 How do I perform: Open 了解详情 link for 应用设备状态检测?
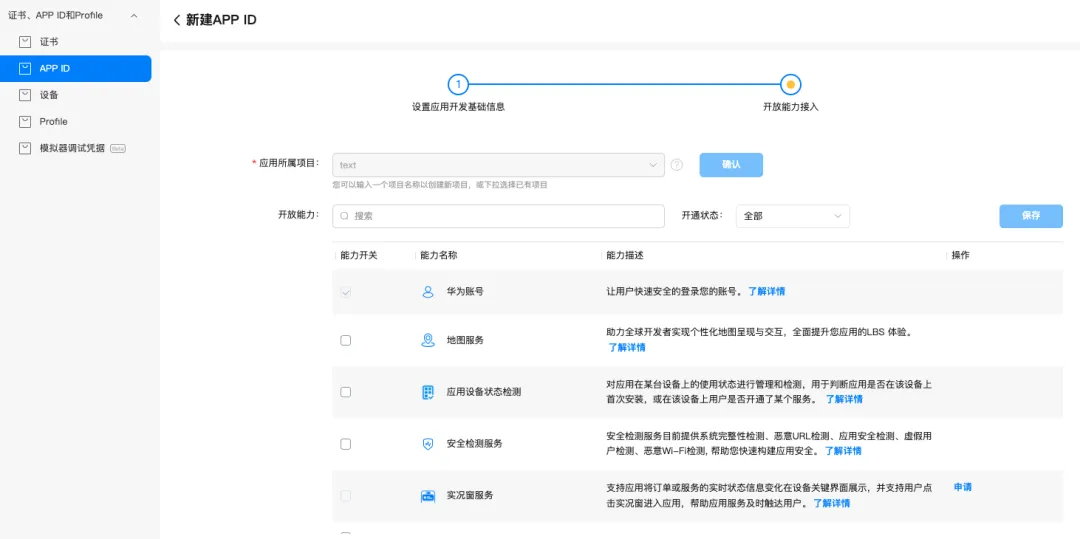(x=844, y=399)
